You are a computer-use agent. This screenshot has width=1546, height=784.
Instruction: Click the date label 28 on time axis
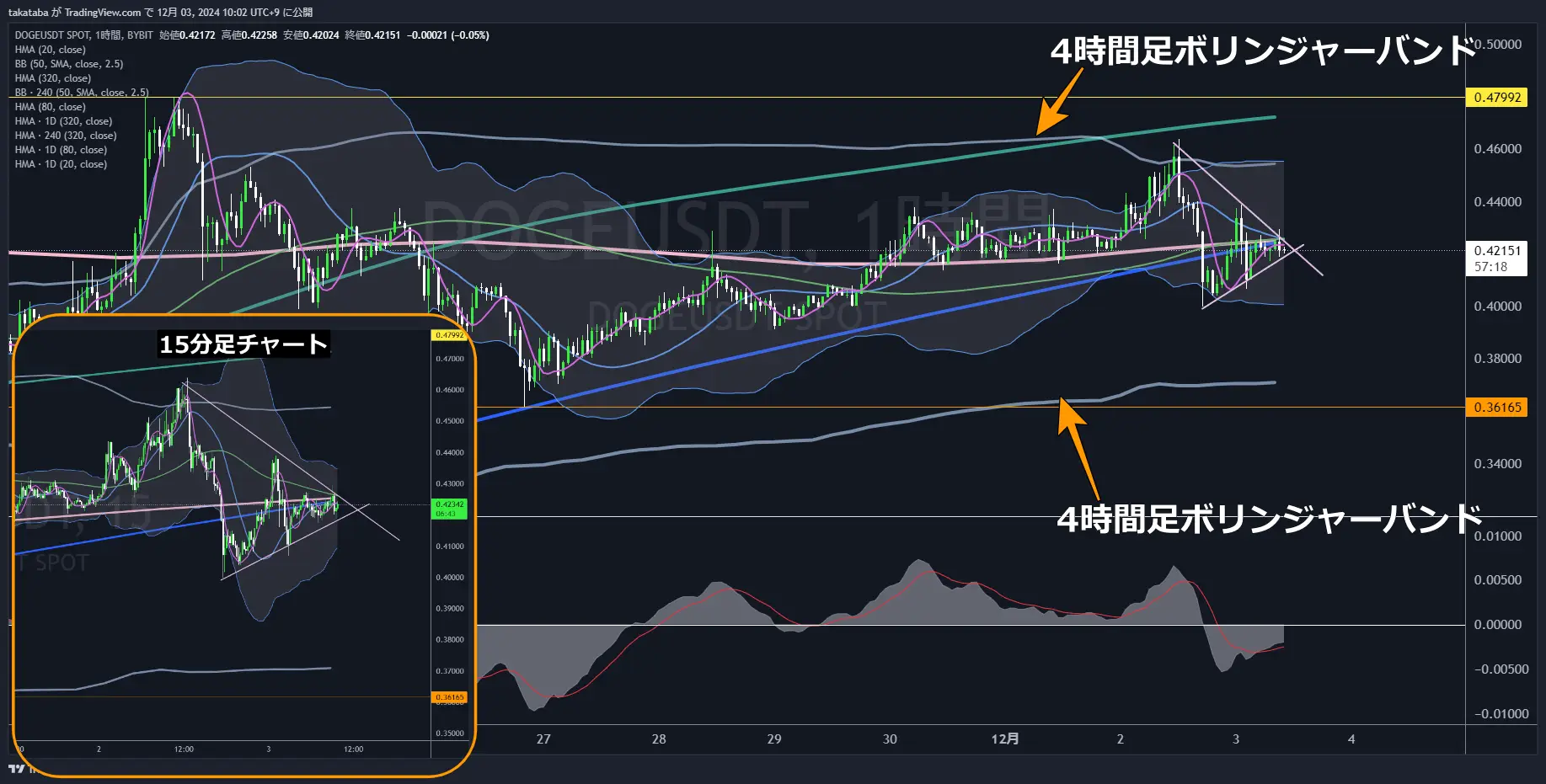659,739
